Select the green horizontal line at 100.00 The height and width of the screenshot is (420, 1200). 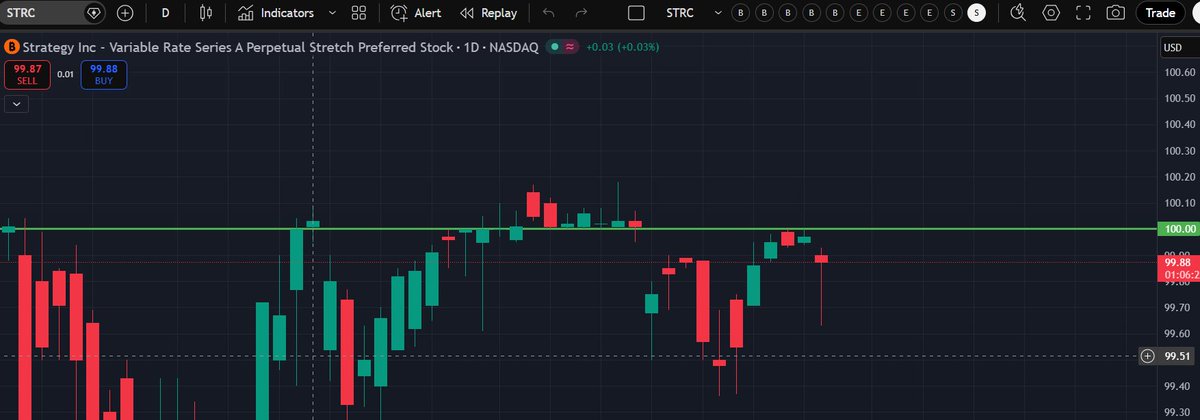tap(580, 229)
